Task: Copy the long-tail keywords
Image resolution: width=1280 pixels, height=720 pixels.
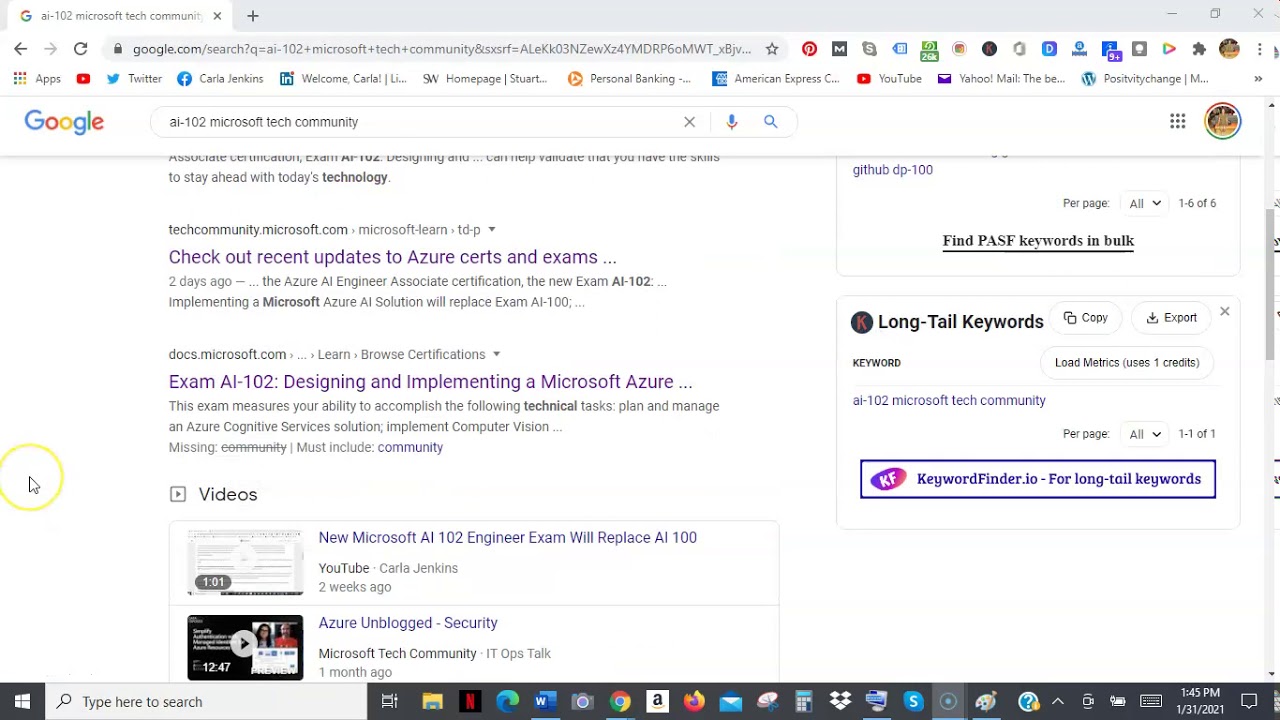Action: (x=1086, y=318)
